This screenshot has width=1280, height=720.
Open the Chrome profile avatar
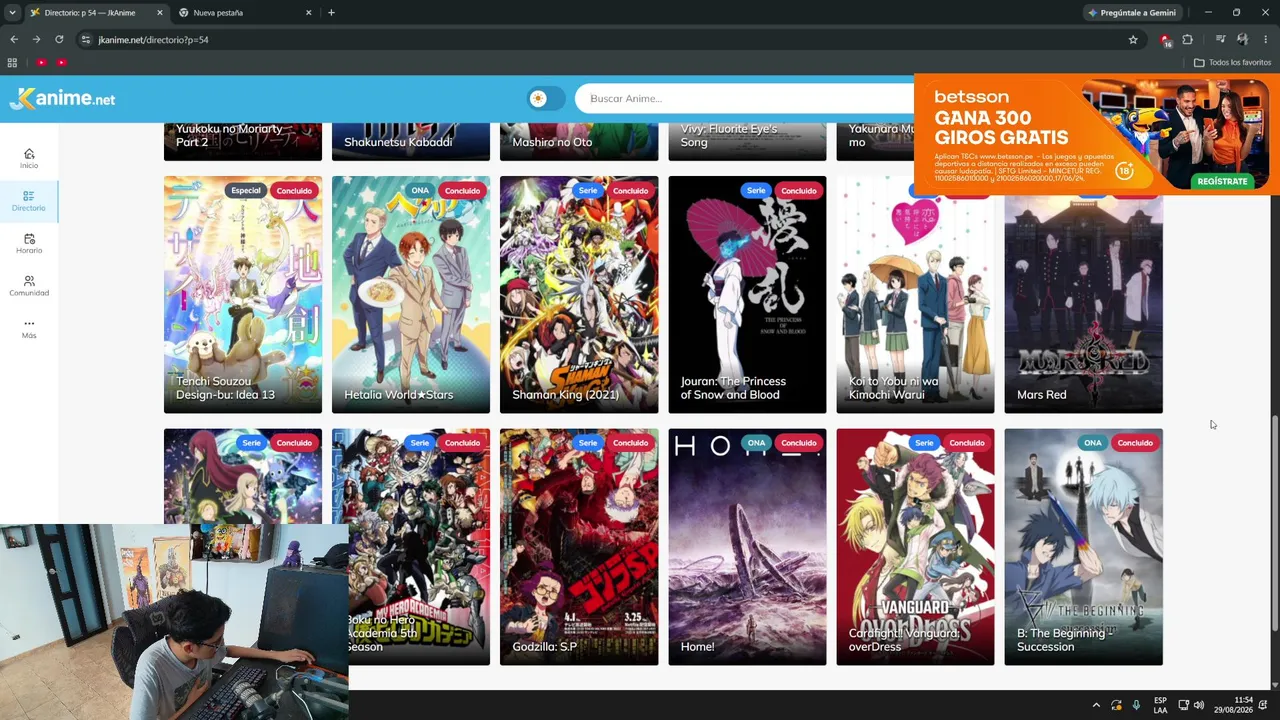(1242, 40)
